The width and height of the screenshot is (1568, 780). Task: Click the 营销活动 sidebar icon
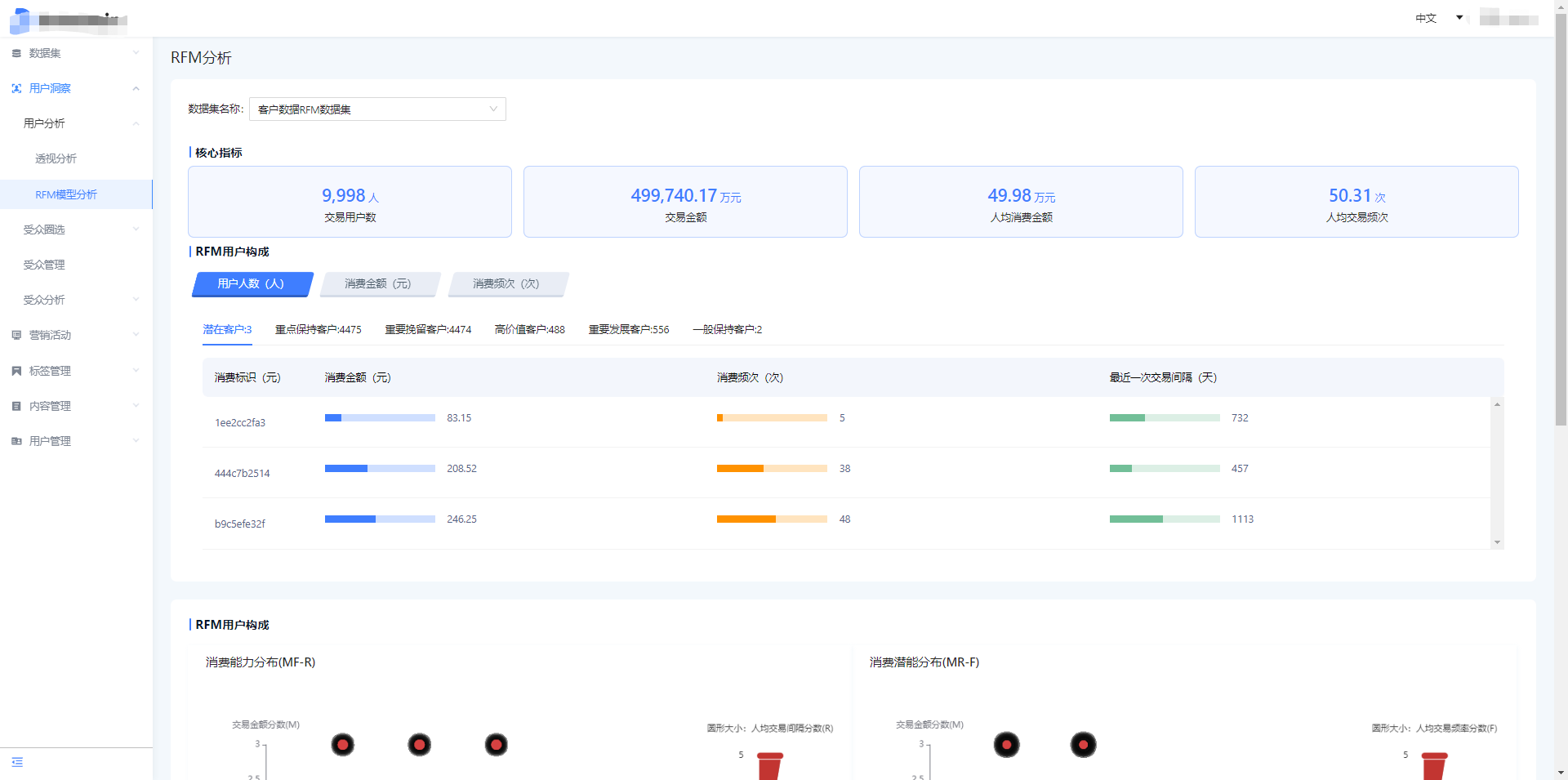coord(16,335)
